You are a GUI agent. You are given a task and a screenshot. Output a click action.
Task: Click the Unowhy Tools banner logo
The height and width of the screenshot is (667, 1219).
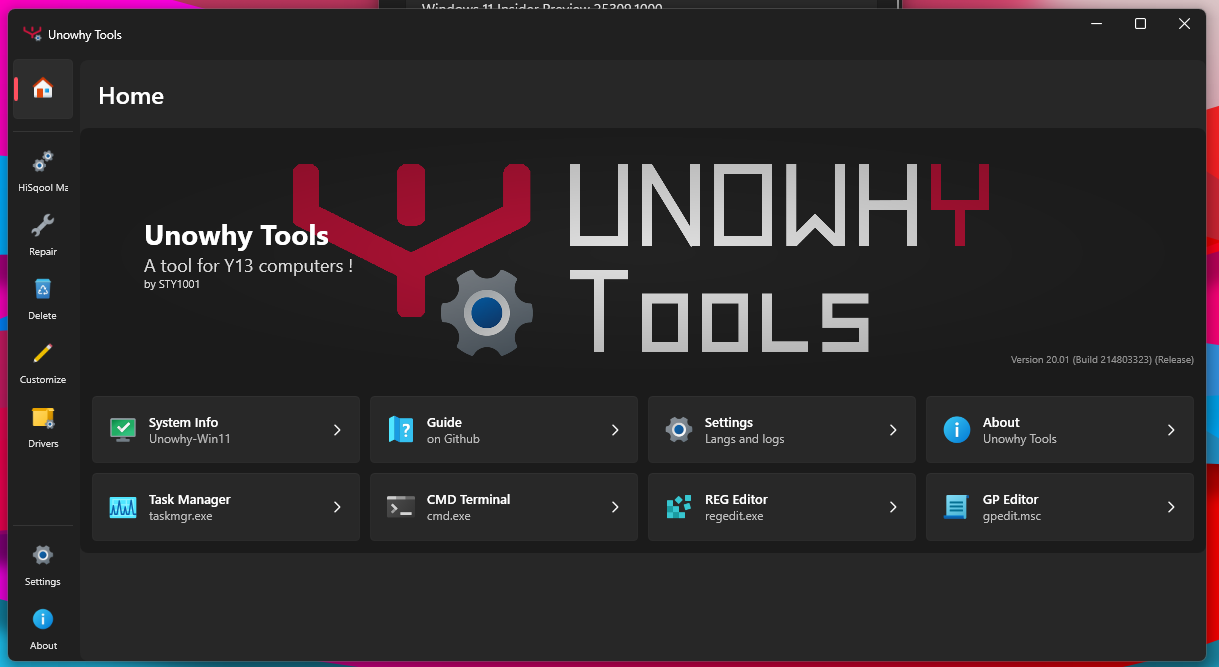pyautogui.click(x=640, y=258)
